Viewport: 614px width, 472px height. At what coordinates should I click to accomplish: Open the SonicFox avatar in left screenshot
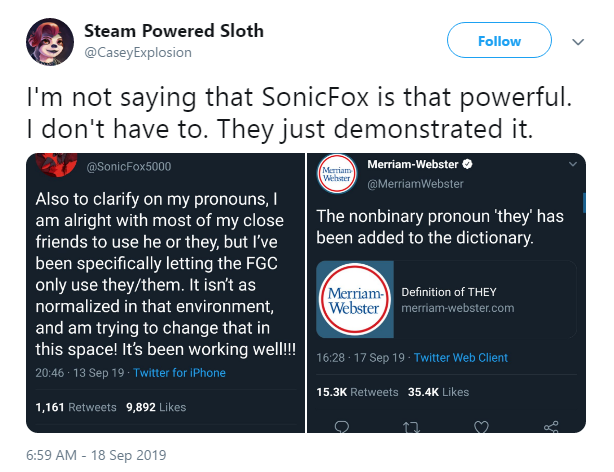coord(56,165)
